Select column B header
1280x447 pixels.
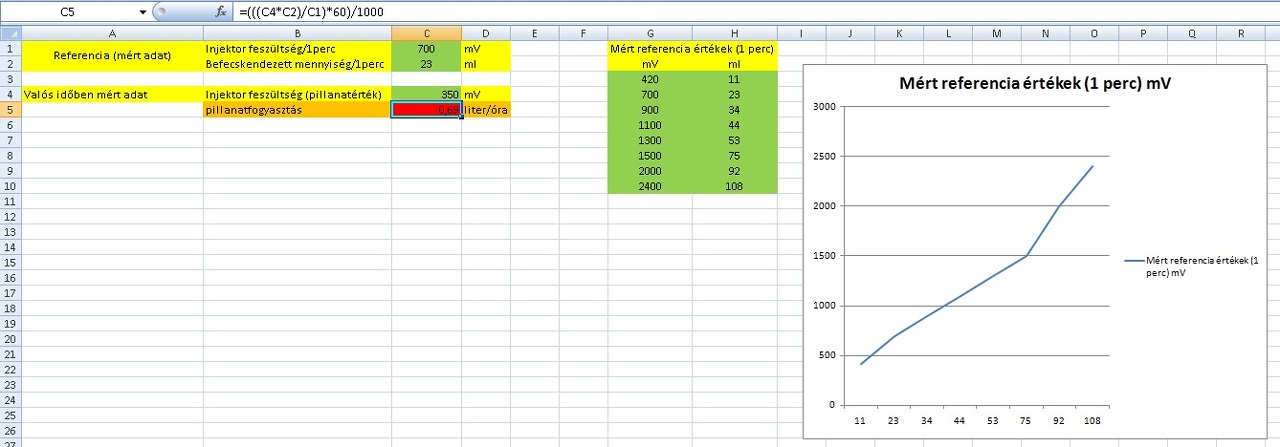coord(297,33)
